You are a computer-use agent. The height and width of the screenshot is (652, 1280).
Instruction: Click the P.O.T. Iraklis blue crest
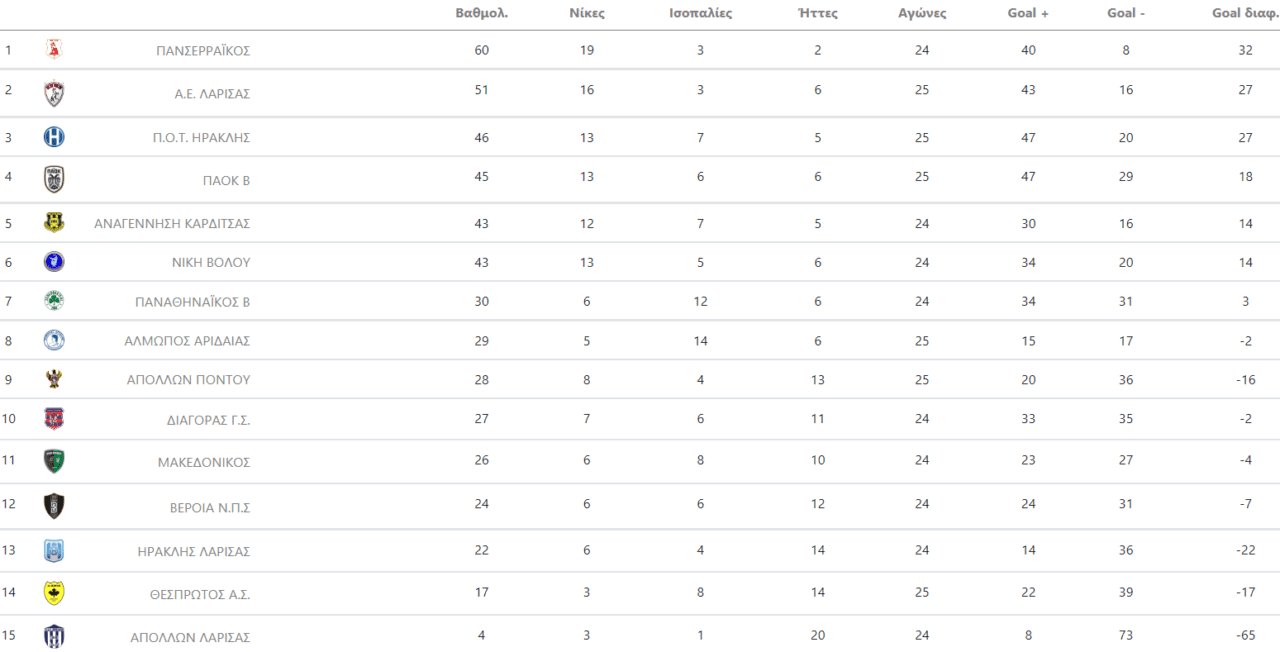point(54,137)
